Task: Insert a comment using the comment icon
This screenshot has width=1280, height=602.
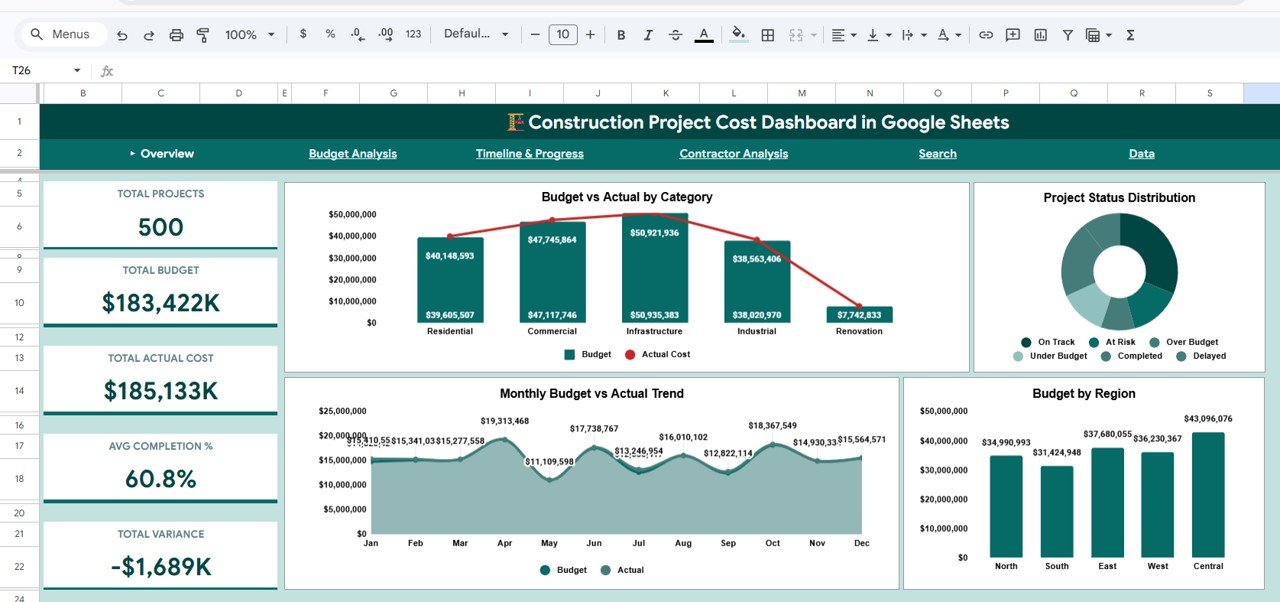Action: pyautogui.click(x=1012, y=34)
